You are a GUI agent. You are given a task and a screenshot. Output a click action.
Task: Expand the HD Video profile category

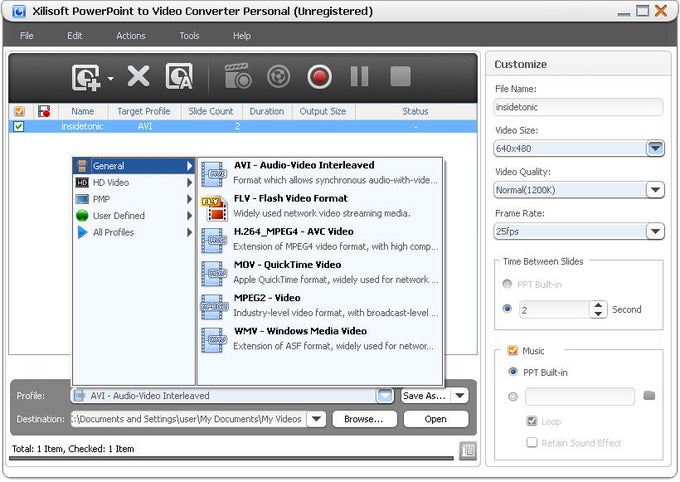coord(134,183)
